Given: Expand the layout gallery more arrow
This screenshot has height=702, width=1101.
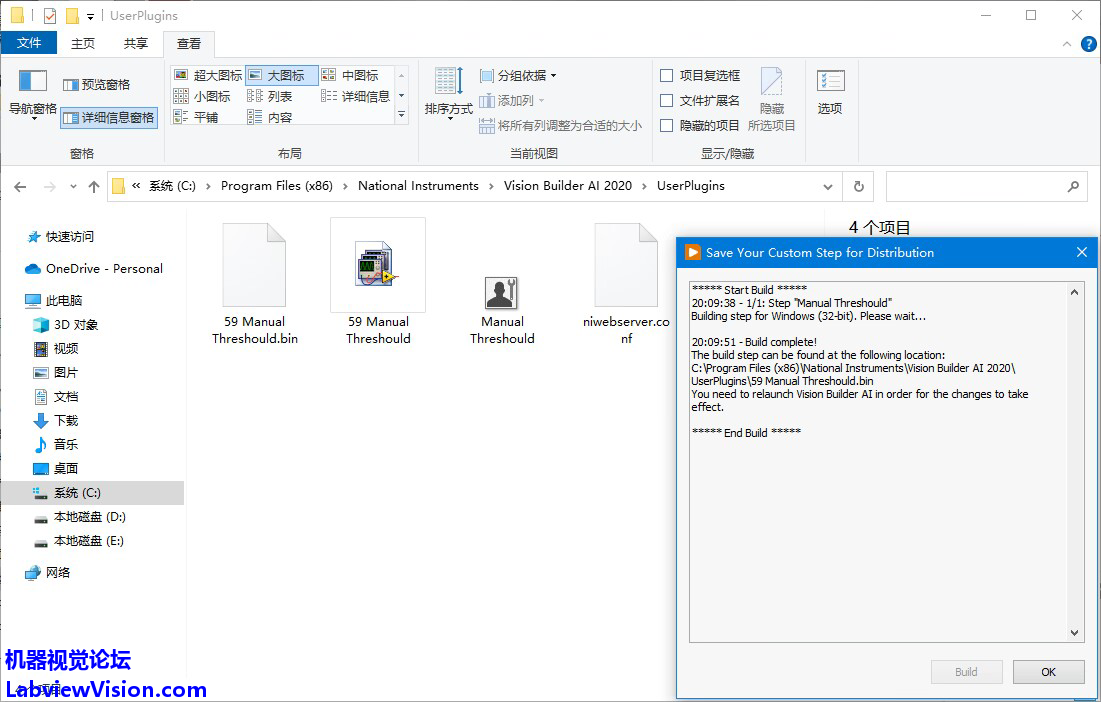Looking at the screenshot, I should click(x=401, y=116).
